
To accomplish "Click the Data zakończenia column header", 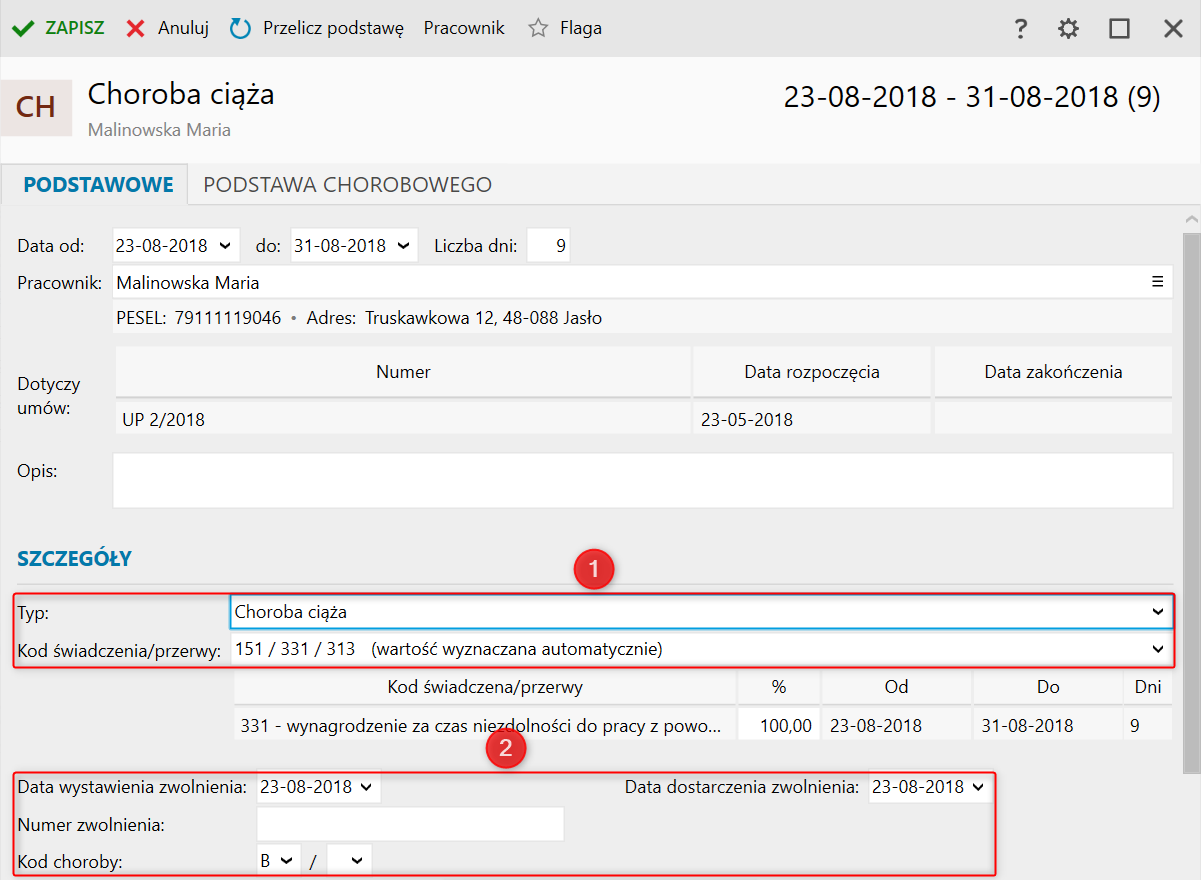I will 1053,372.
